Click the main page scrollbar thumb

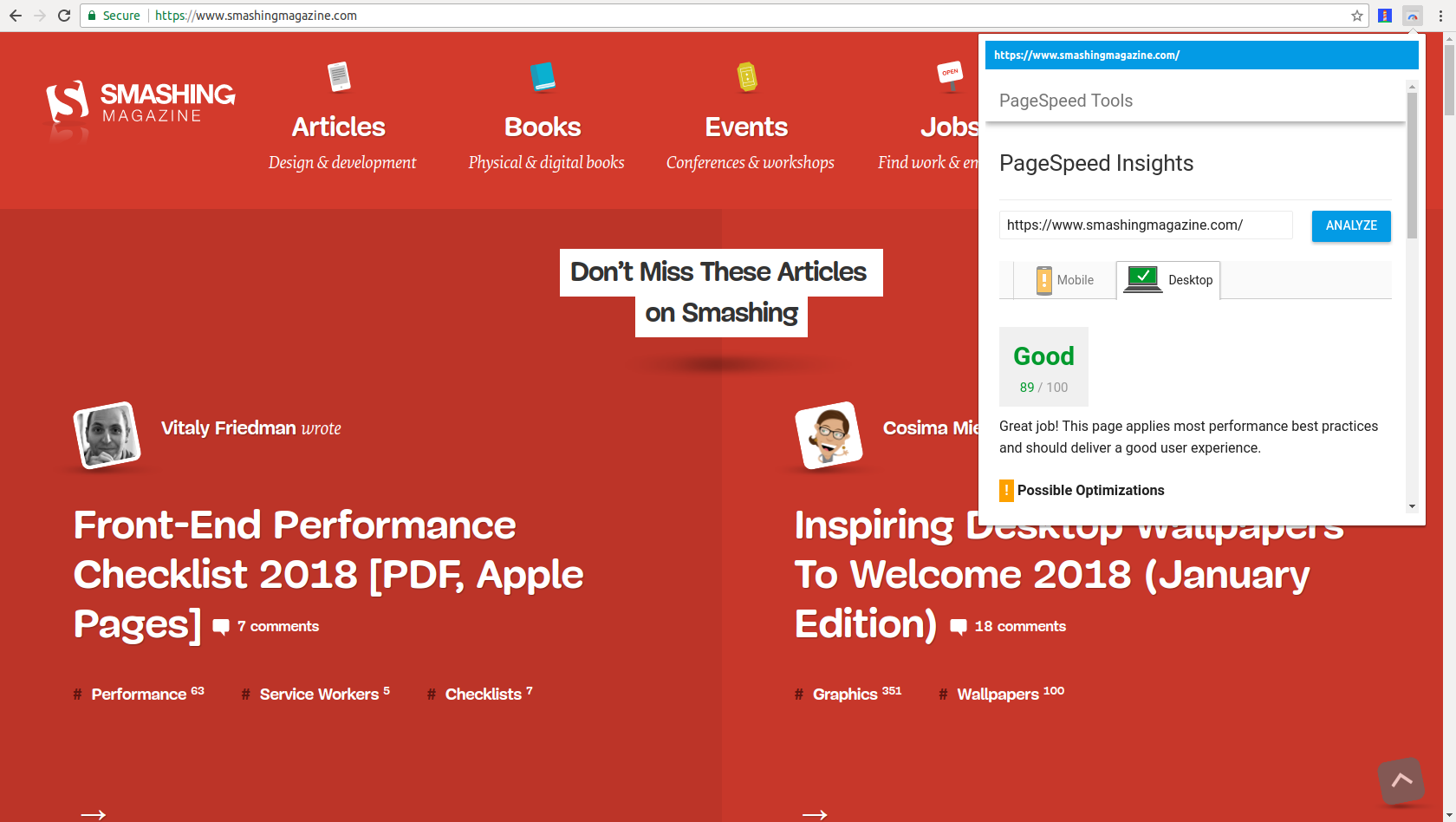pos(1449,81)
